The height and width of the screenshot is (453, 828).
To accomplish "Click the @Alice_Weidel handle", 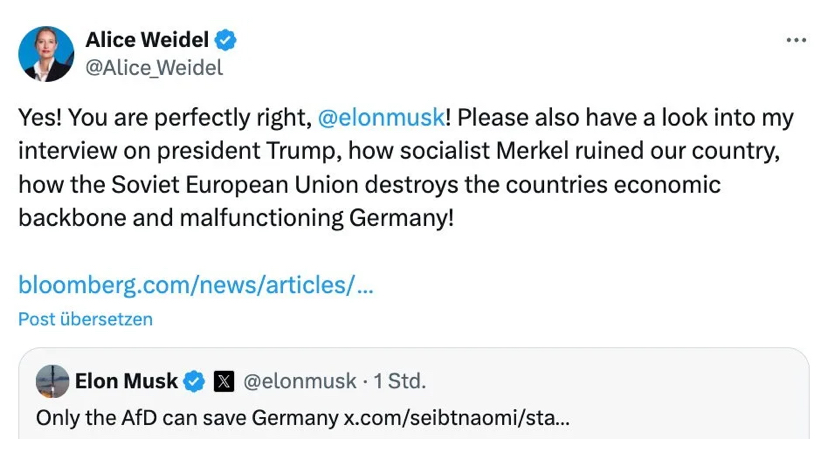I will tap(154, 68).
